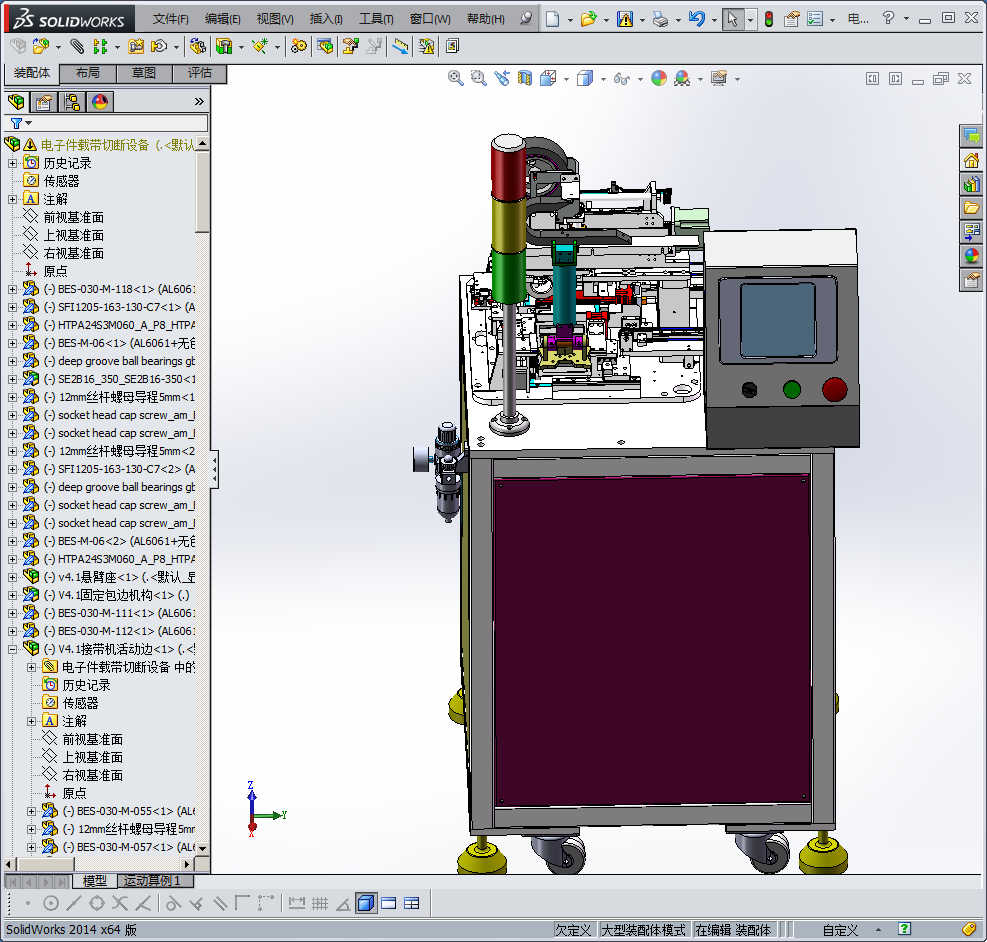Select the 前视基准面 plane in top tree
Image resolution: width=987 pixels, height=942 pixels.
(x=73, y=218)
